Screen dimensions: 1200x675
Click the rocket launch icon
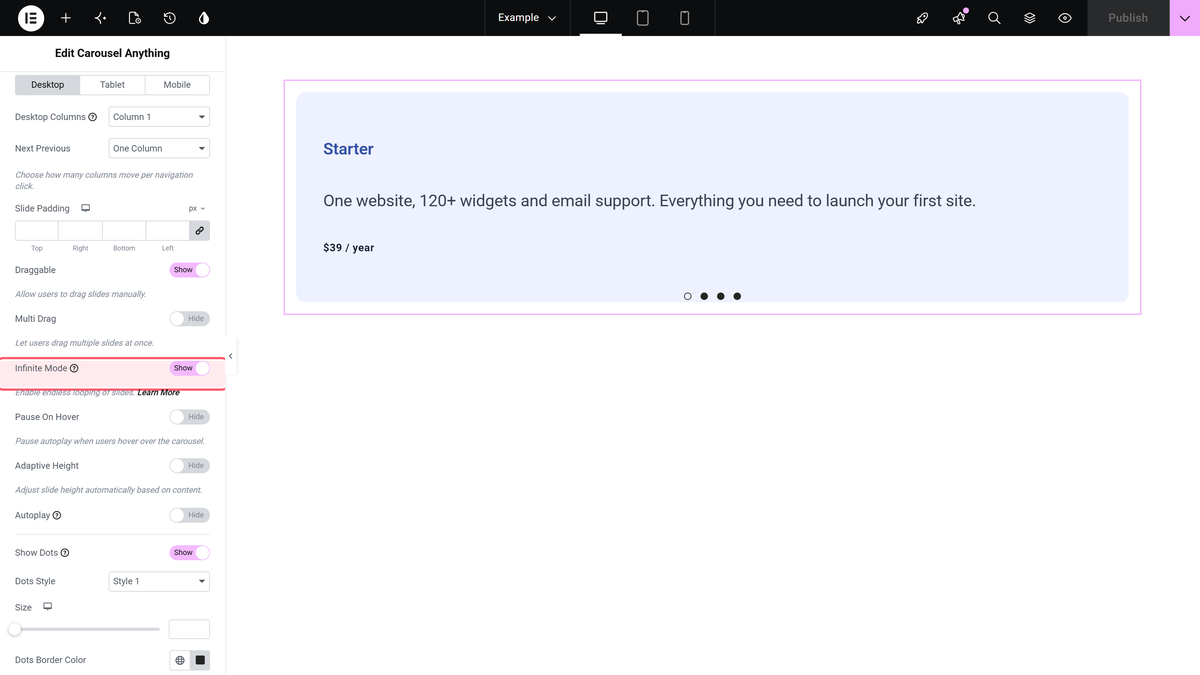923,18
